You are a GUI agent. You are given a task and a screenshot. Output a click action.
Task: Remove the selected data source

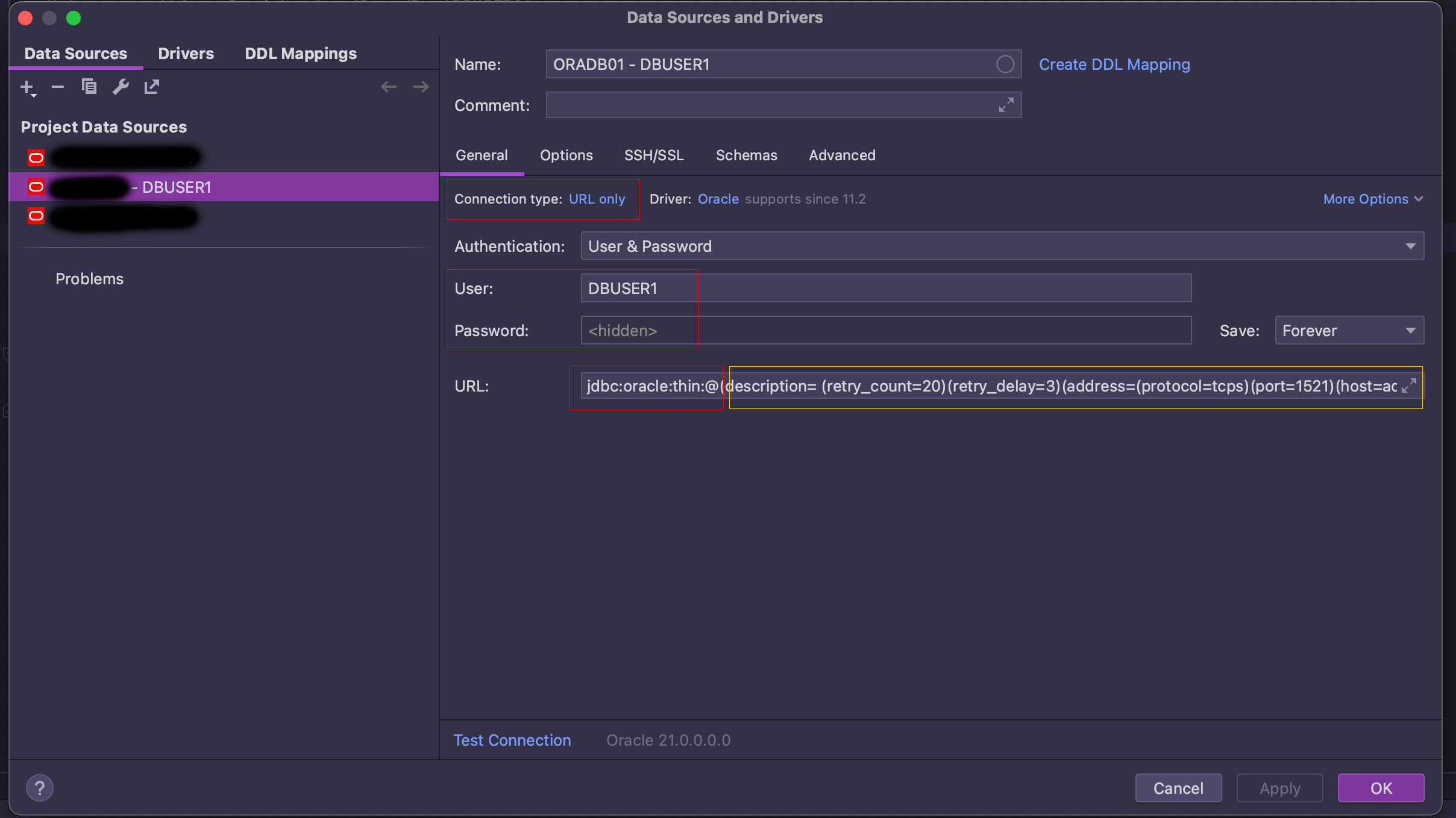tap(58, 86)
